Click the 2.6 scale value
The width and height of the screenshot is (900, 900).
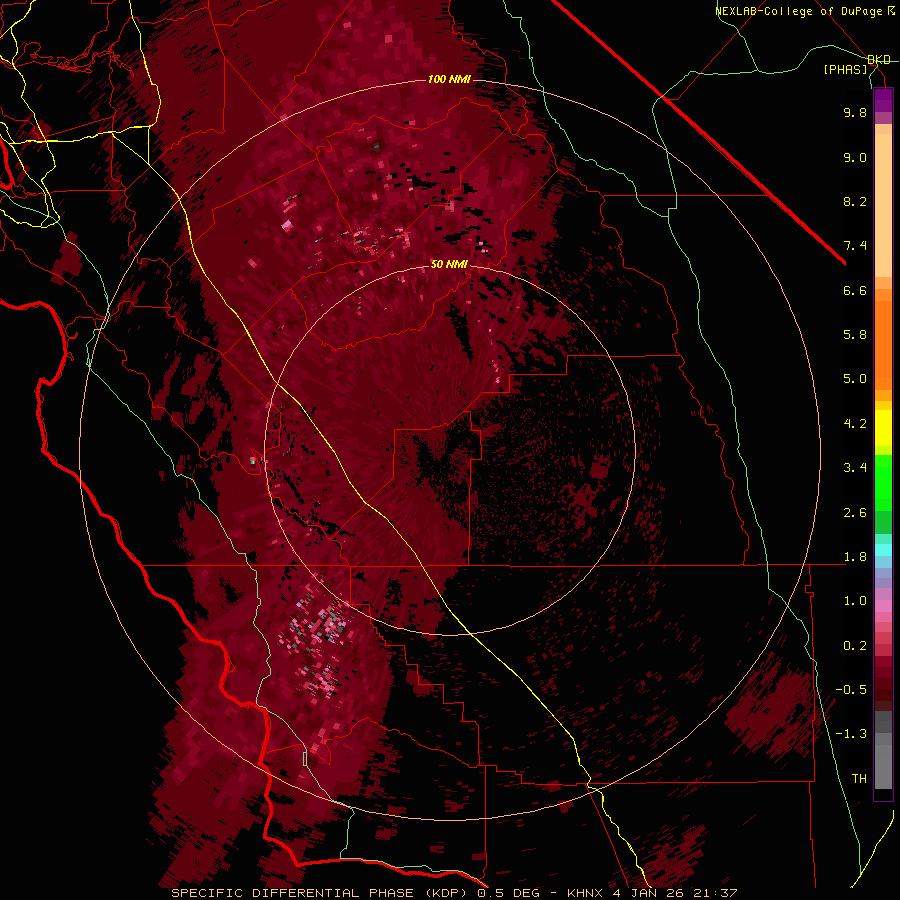[855, 513]
